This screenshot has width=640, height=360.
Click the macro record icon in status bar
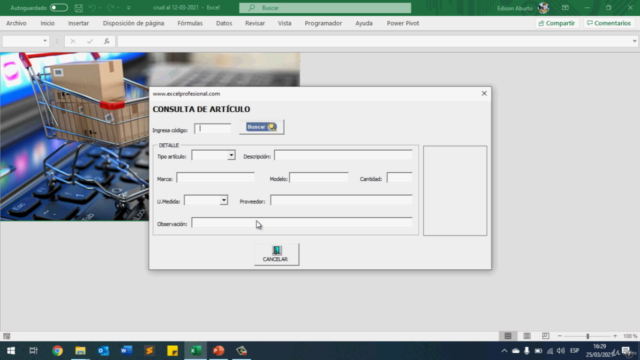[x=7, y=336]
